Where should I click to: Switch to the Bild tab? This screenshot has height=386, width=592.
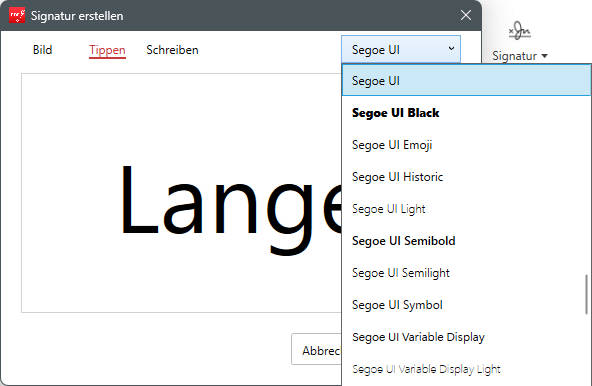point(42,50)
